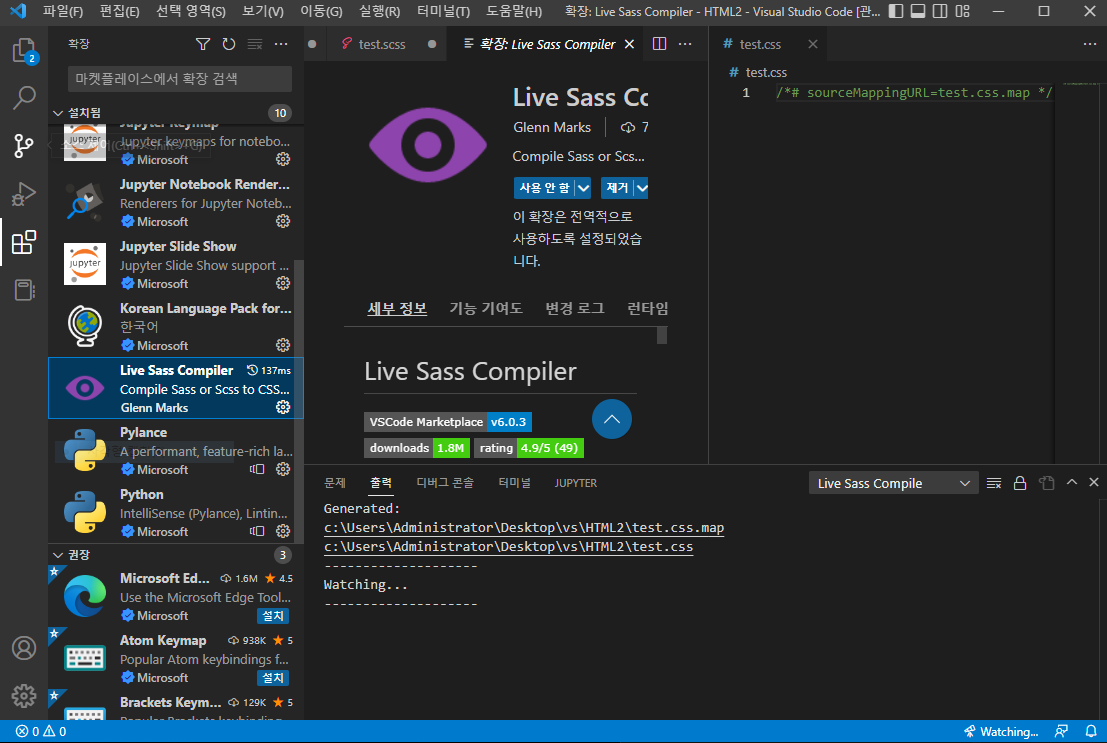Open the Run and Debug view
This screenshot has width=1107, height=743.
click(x=24, y=194)
